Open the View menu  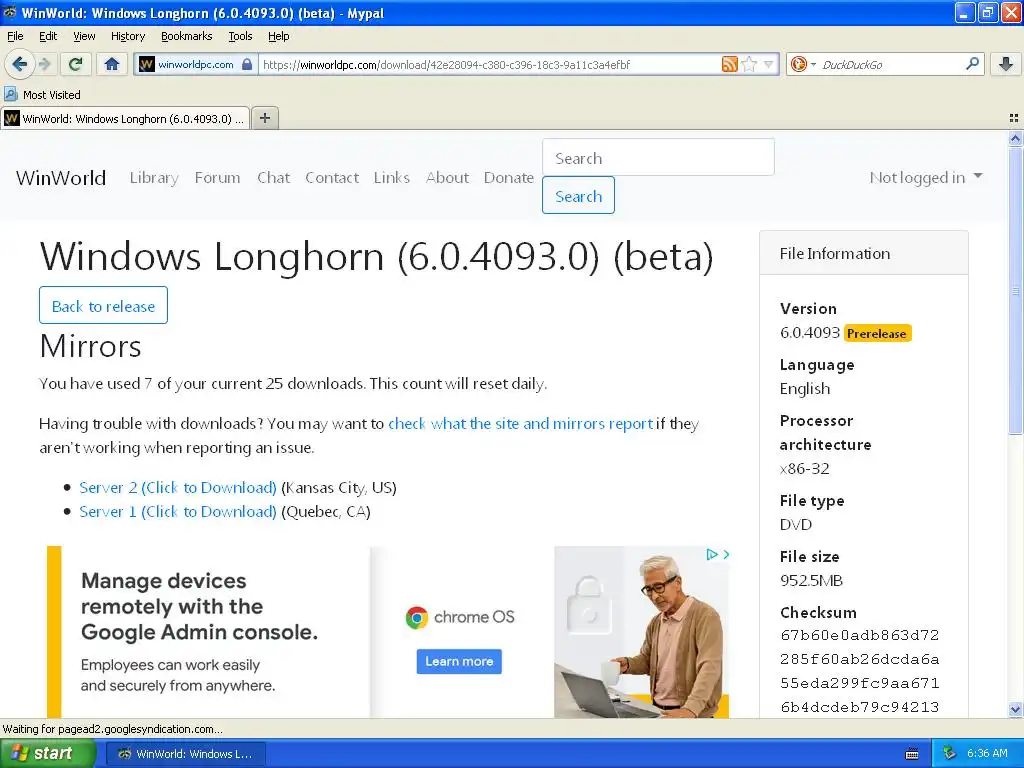84,36
